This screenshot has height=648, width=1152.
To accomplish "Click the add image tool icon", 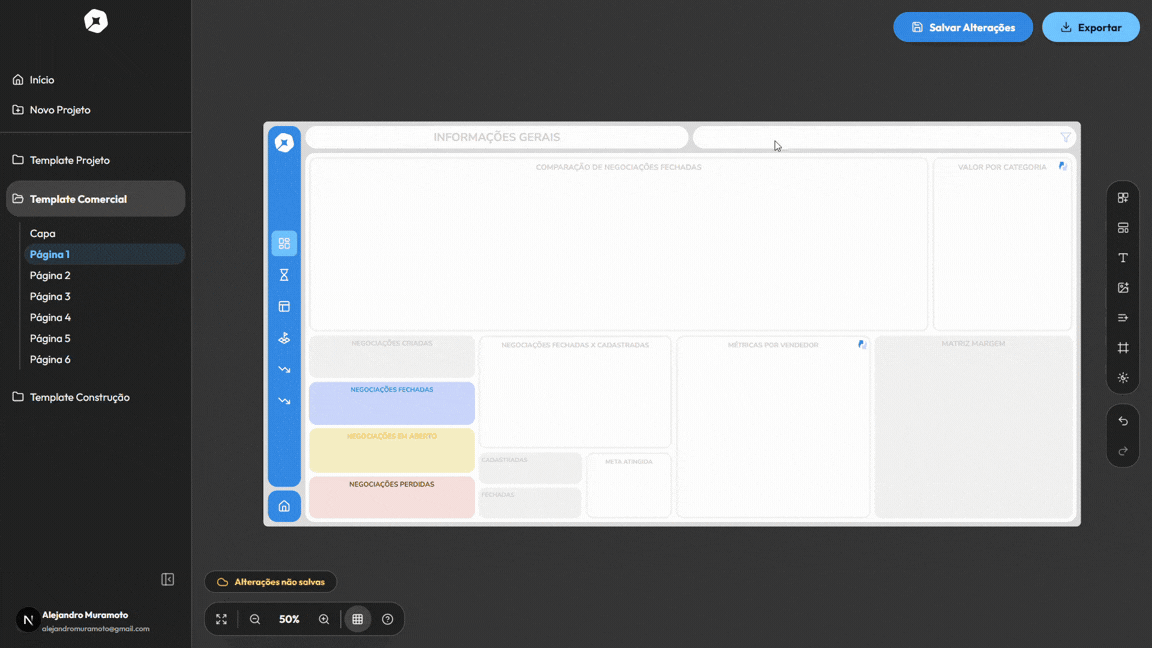I will (1123, 288).
